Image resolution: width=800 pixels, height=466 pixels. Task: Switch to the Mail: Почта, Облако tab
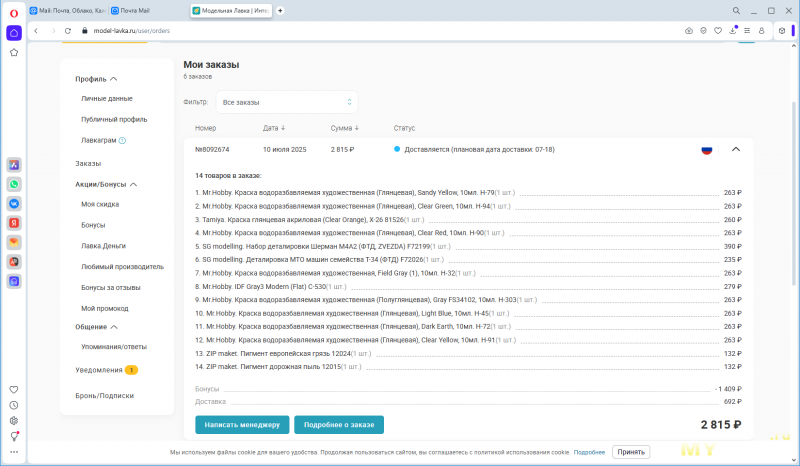[67, 10]
